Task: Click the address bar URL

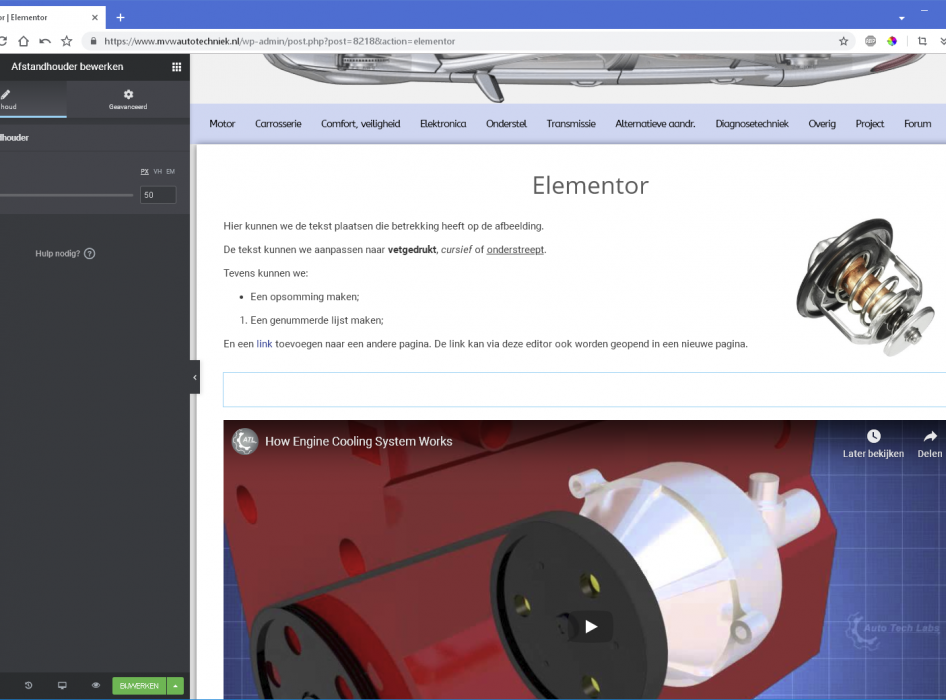Action: pos(279,41)
